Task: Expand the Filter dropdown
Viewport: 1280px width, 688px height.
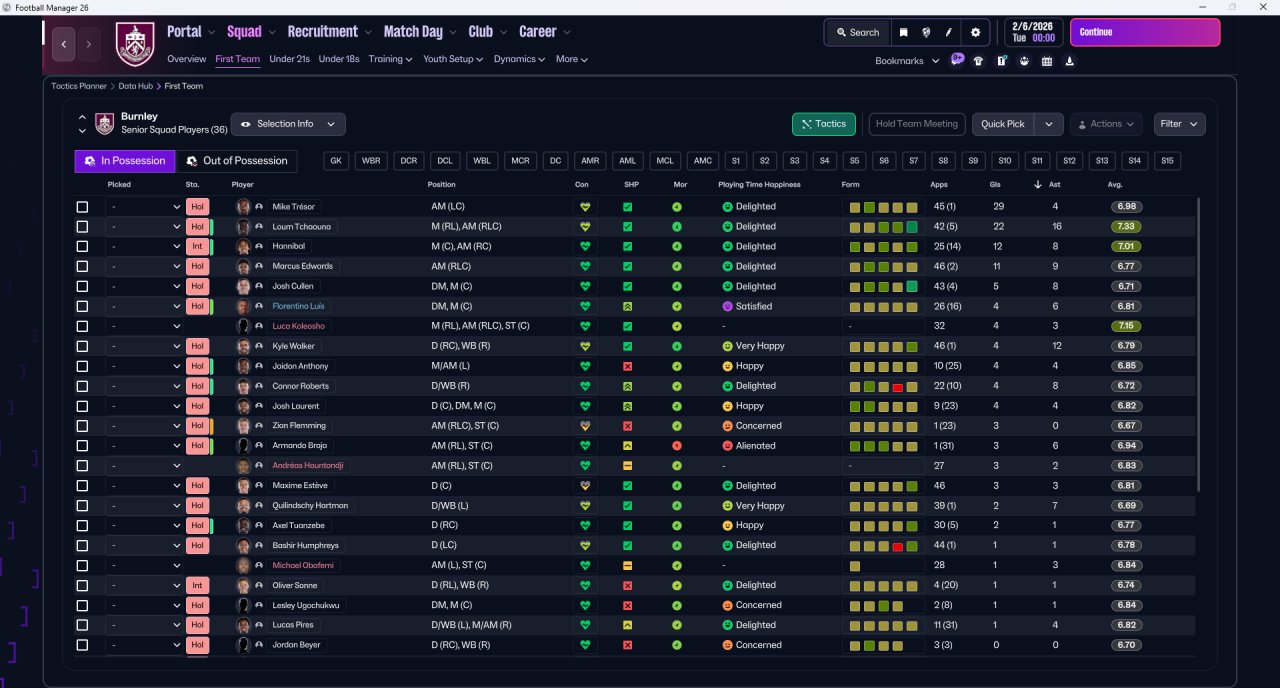Action: click(1179, 124)
